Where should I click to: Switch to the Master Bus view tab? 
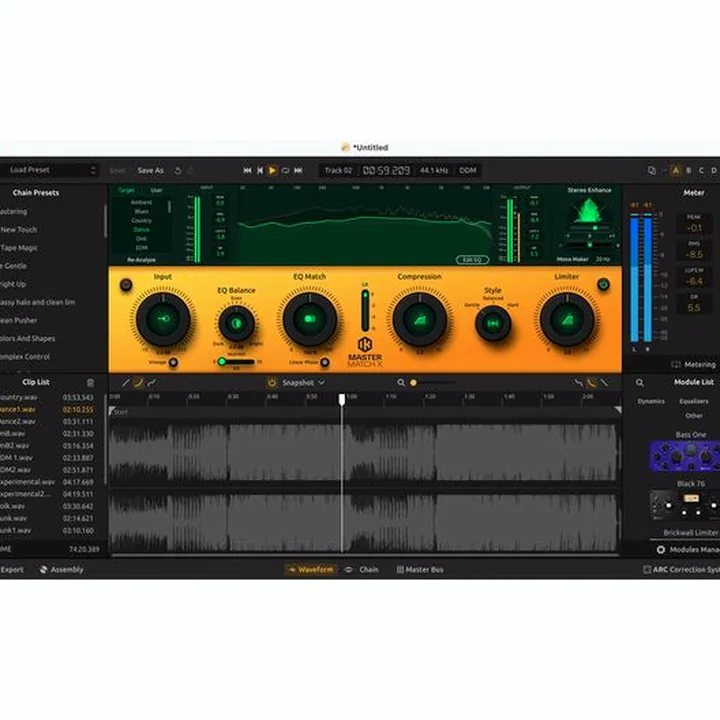tap(420, 570)
